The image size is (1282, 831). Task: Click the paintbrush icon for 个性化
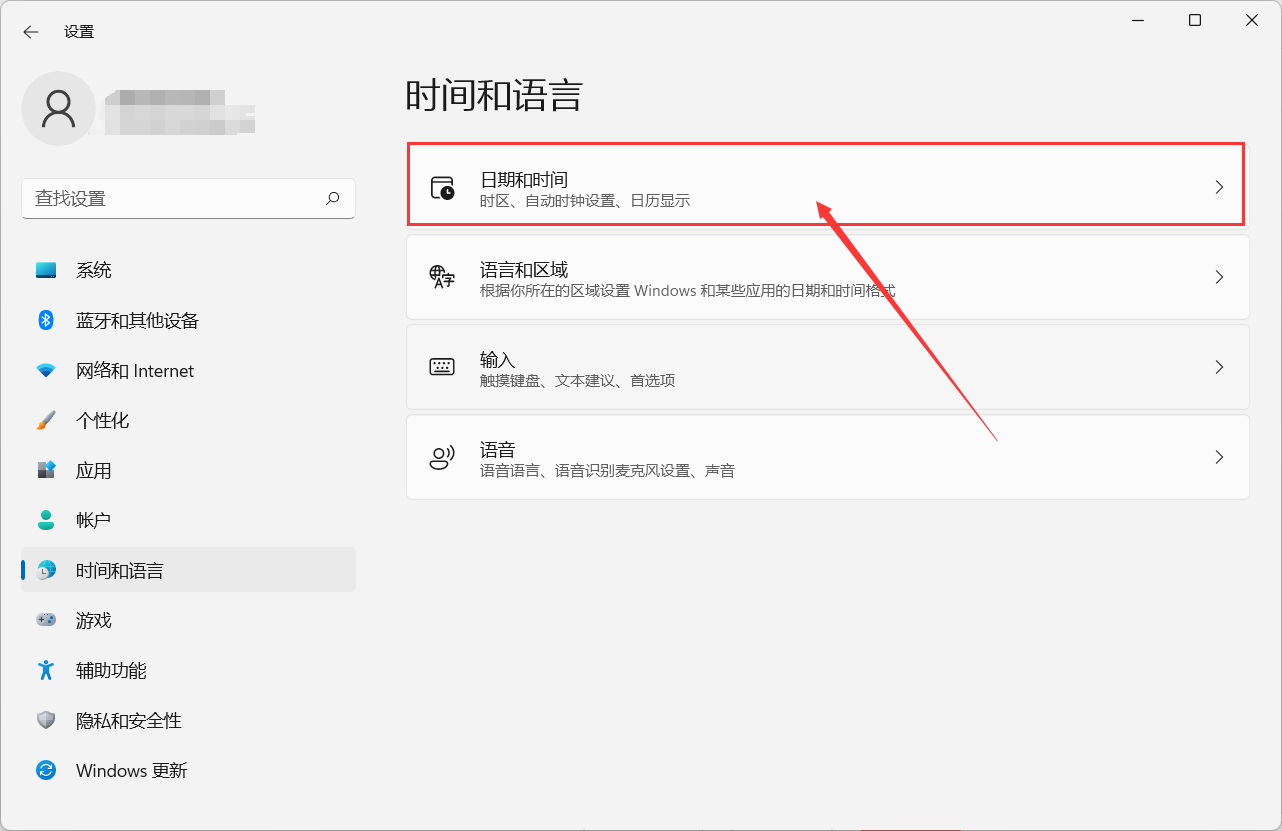[x=46, y=420]
